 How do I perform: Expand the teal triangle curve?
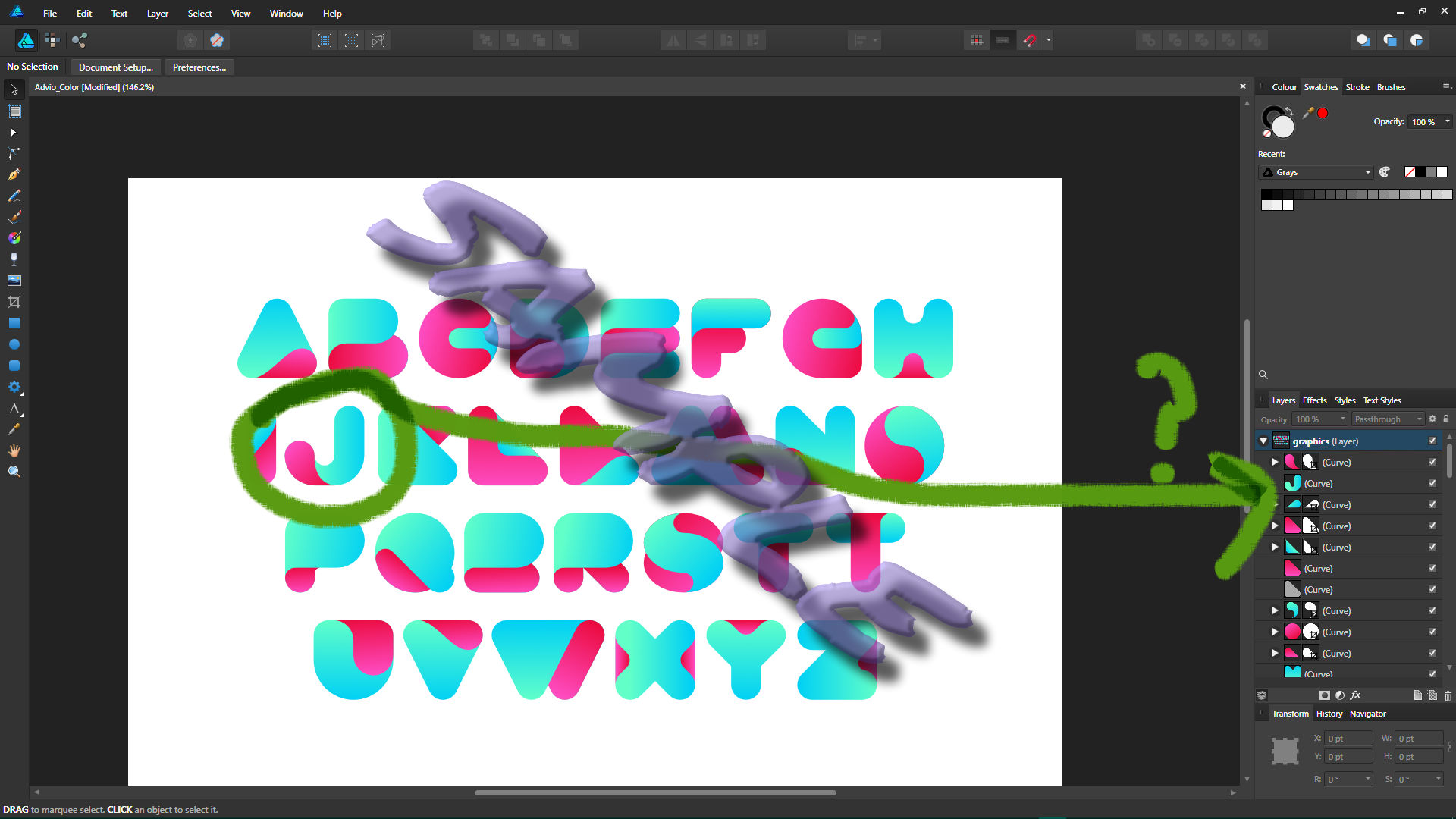click(x=1275, y=547)
